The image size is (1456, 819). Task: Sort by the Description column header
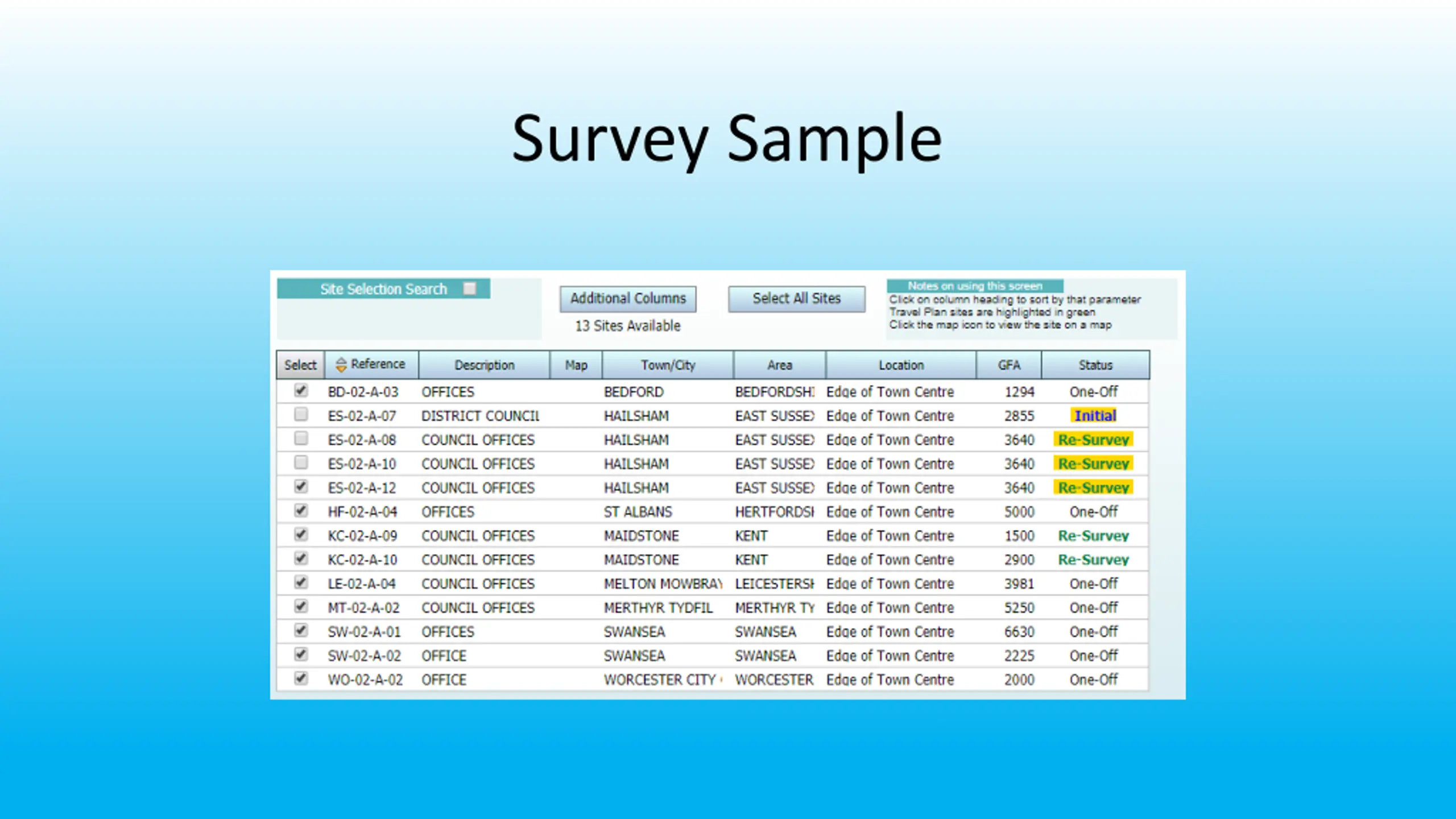[484, 365]
